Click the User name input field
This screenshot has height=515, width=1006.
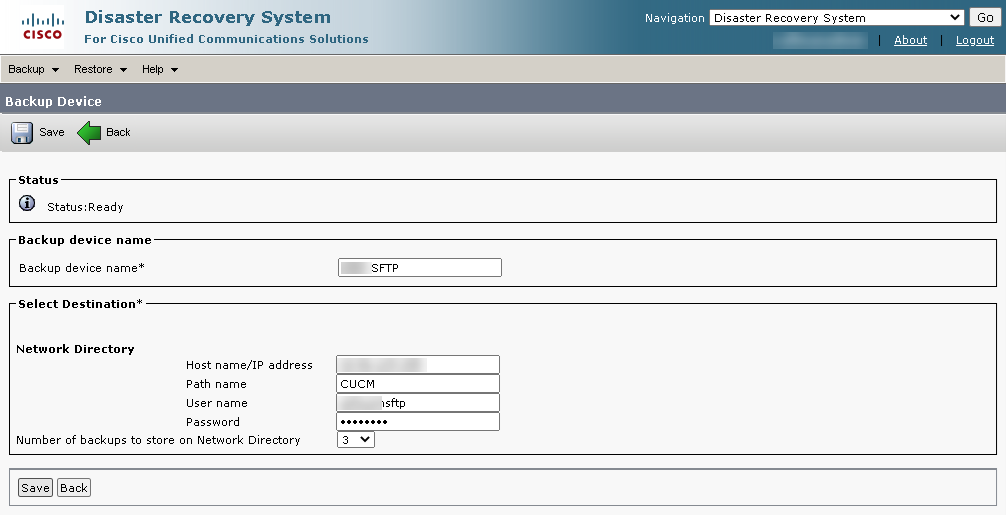pos(418,403)
